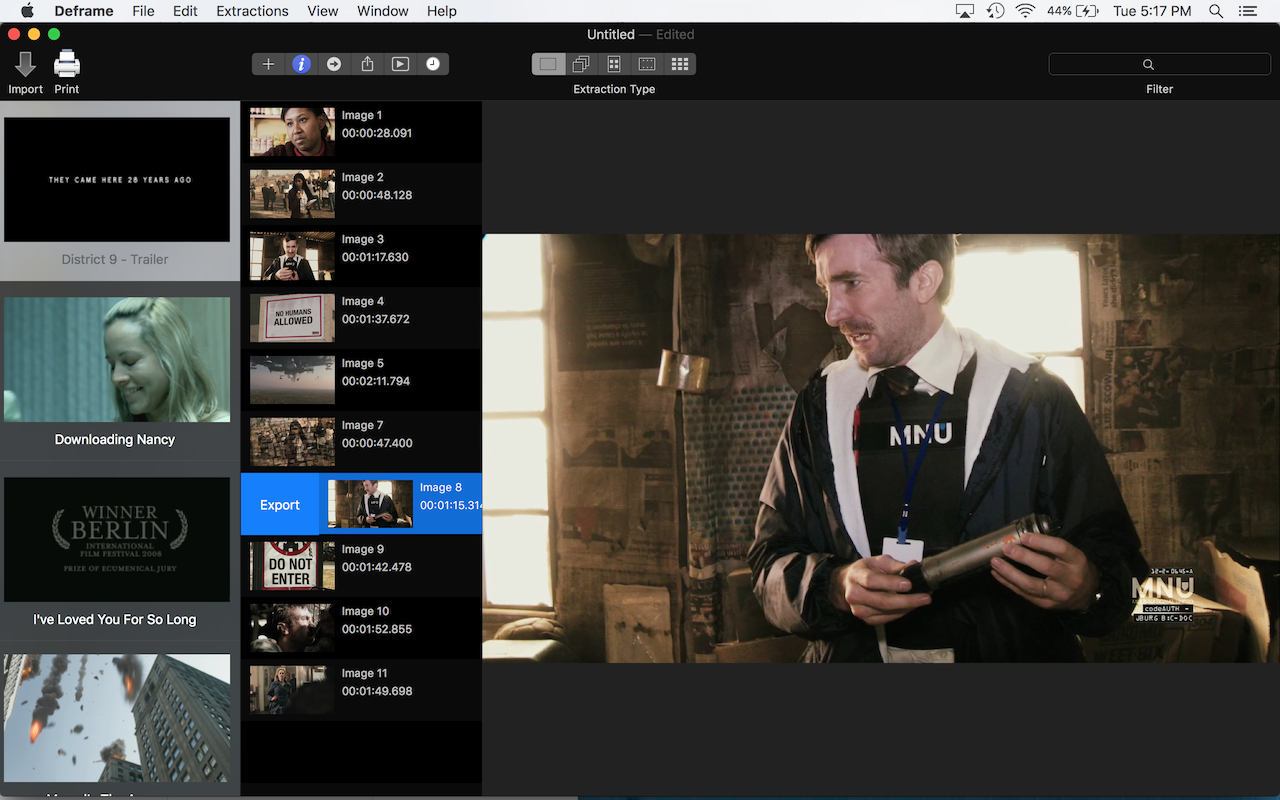Select Image 1 at 00:00:28.091
1280x800 pixels.
[361, 132]
